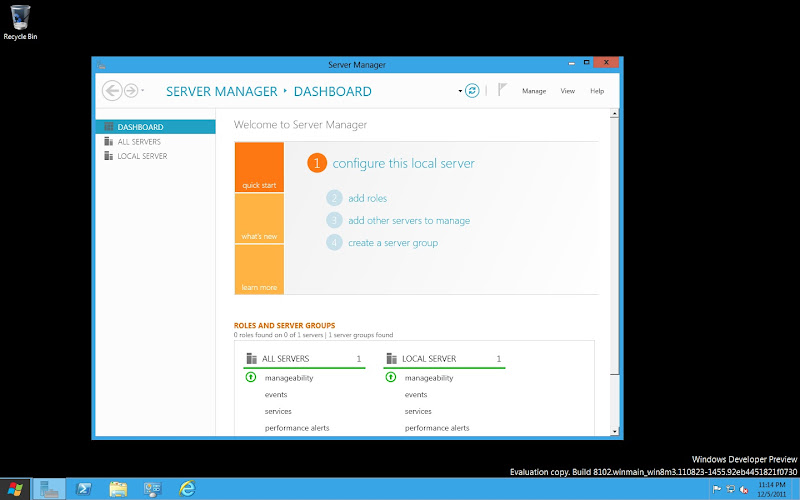The width and height of the screenshot is (800, 500).
Task: Click the Action Center flag tray icon
Action: pyautogui.click(x=717, y=489)
